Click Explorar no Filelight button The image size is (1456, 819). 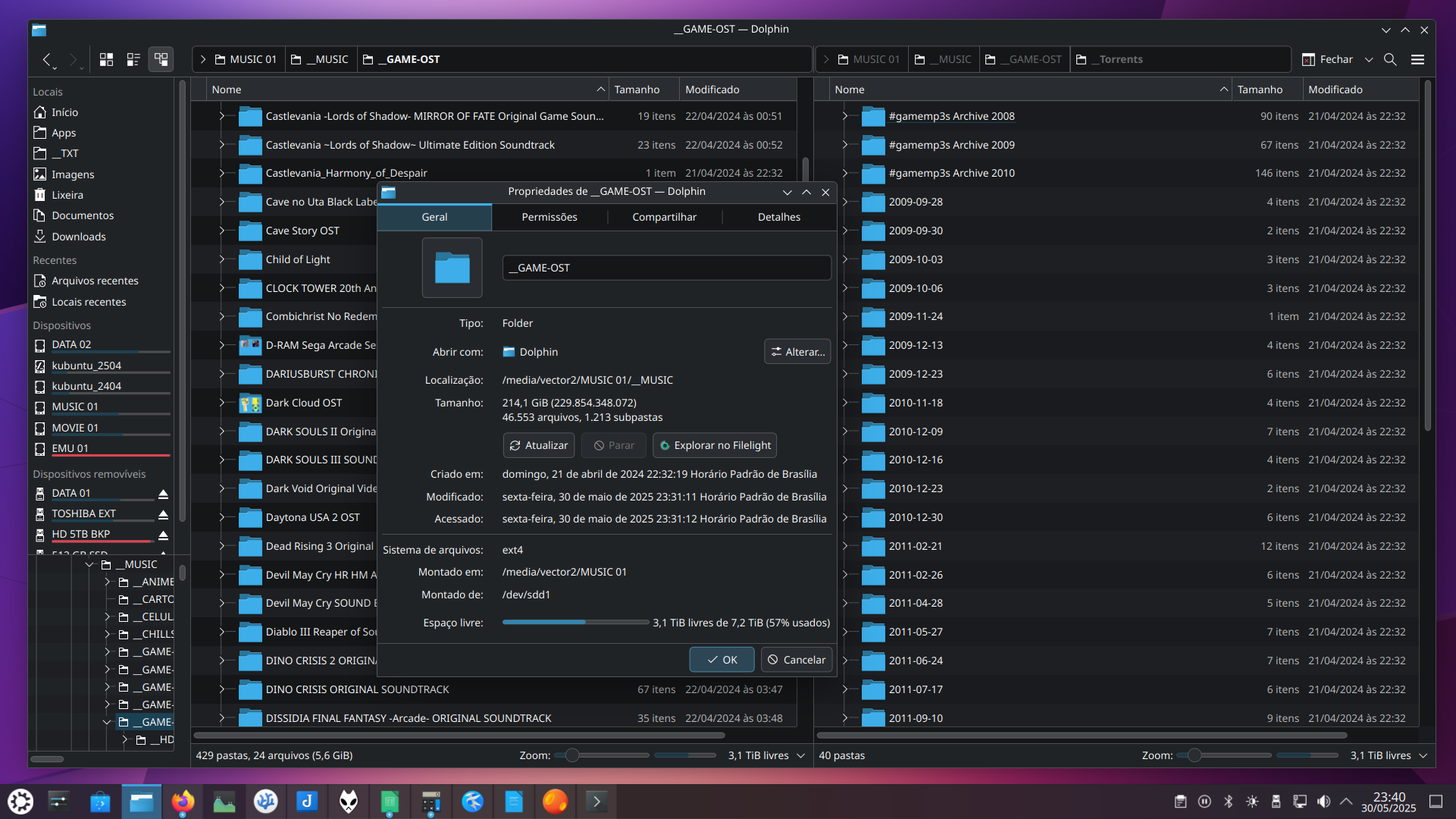[x=714, y=445]
